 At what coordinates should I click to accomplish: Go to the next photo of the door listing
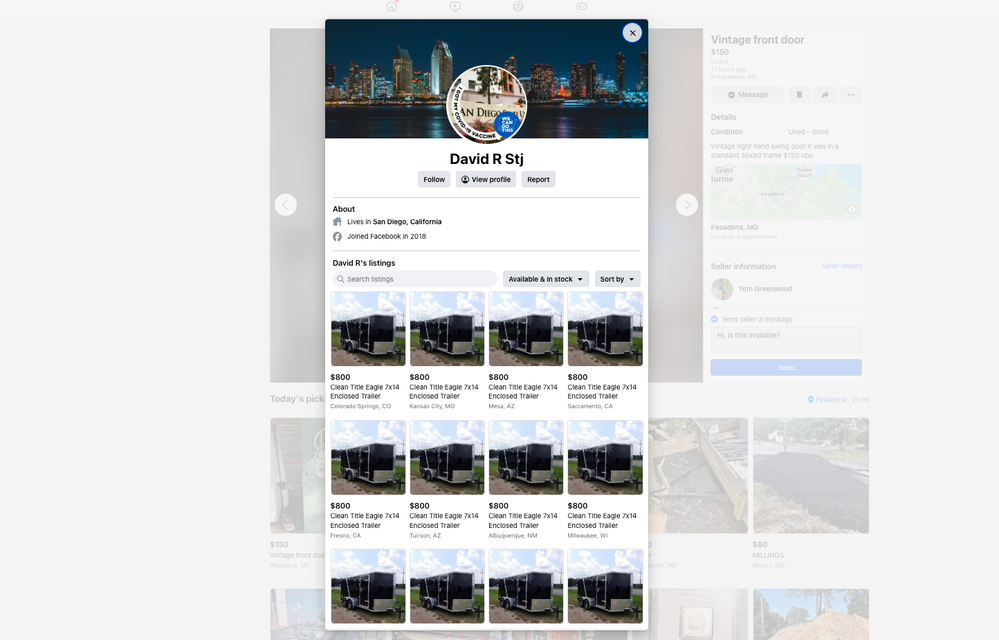pos(687,204)
